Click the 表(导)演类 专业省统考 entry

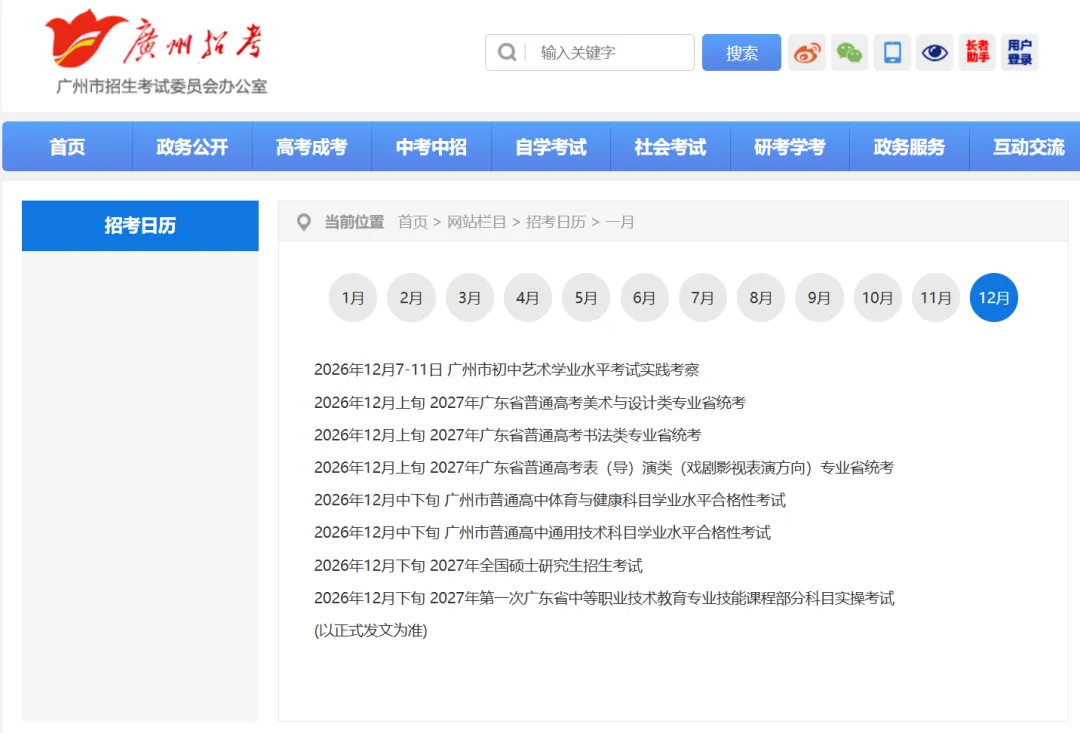click(604, 468)
